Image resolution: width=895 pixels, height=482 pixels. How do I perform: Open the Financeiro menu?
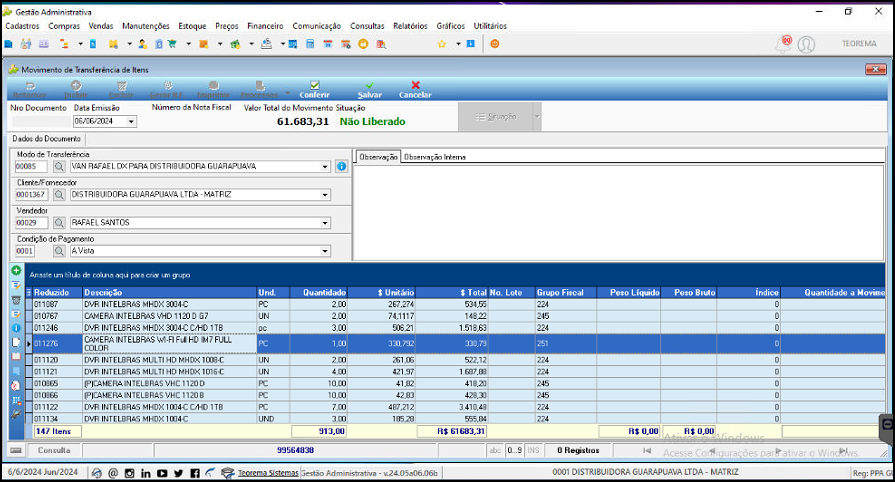[x=265, y=26]
